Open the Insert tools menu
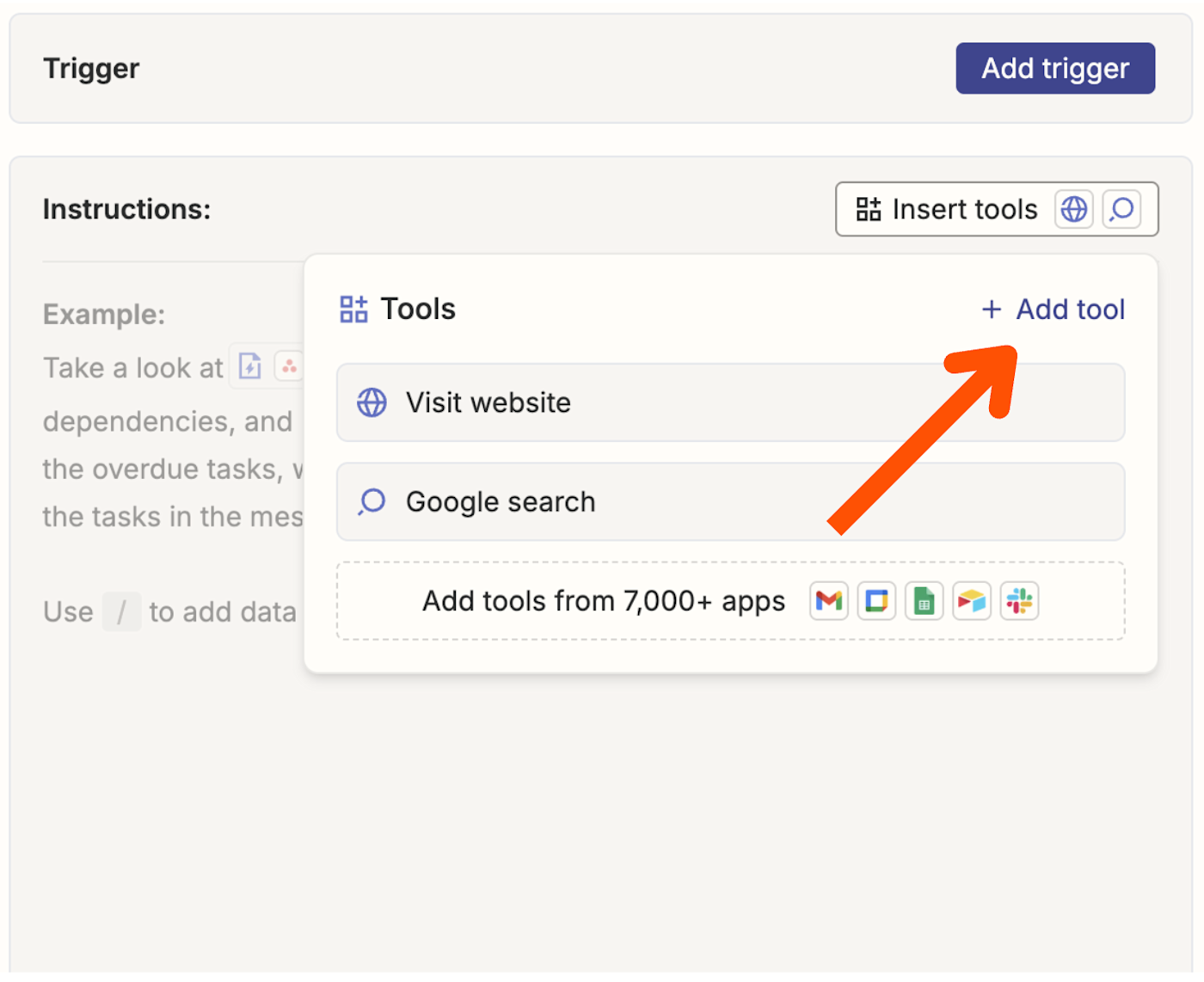This screenshot has width=1204, height=982. [996, 209]
